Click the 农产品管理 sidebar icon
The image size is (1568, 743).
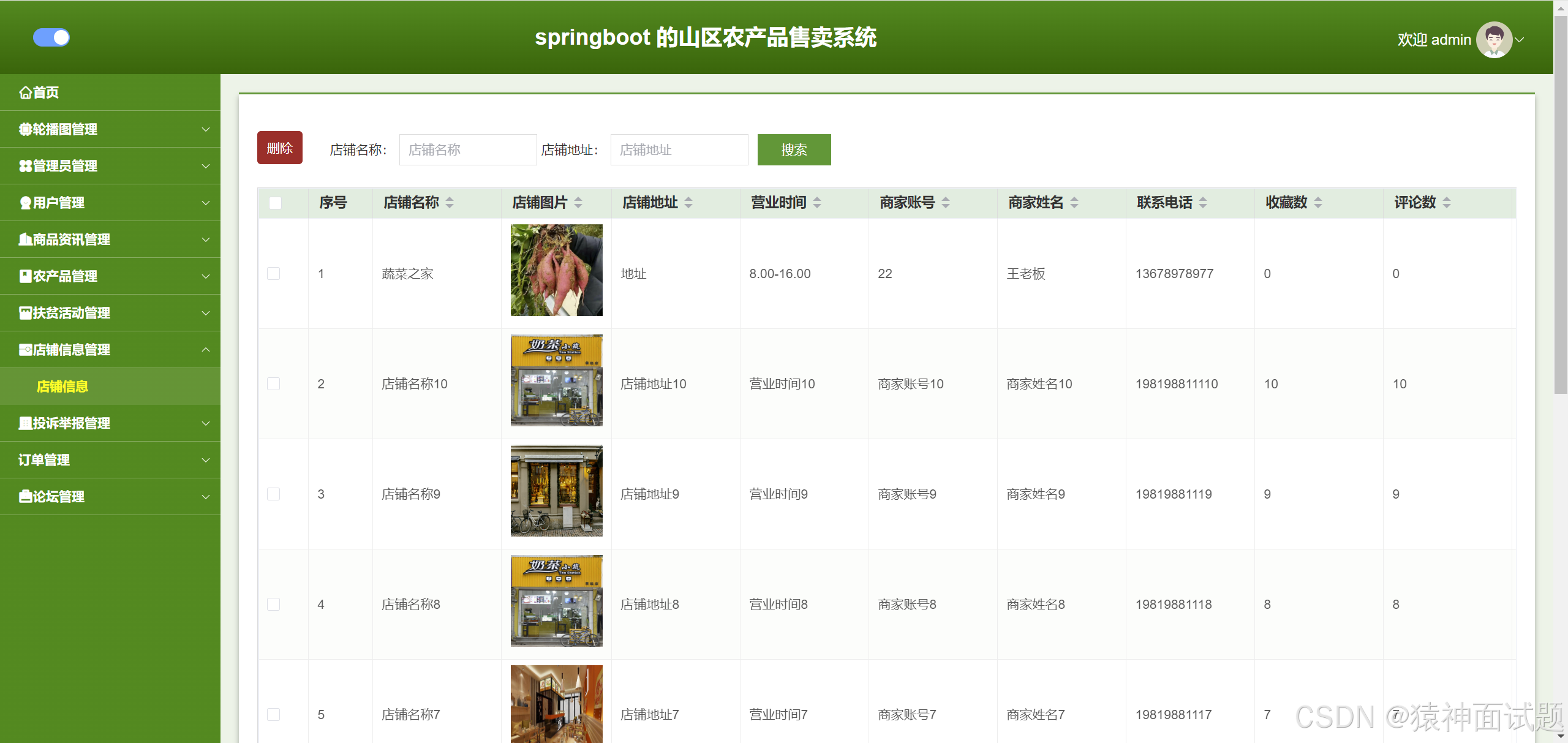(x=25, y=276)
